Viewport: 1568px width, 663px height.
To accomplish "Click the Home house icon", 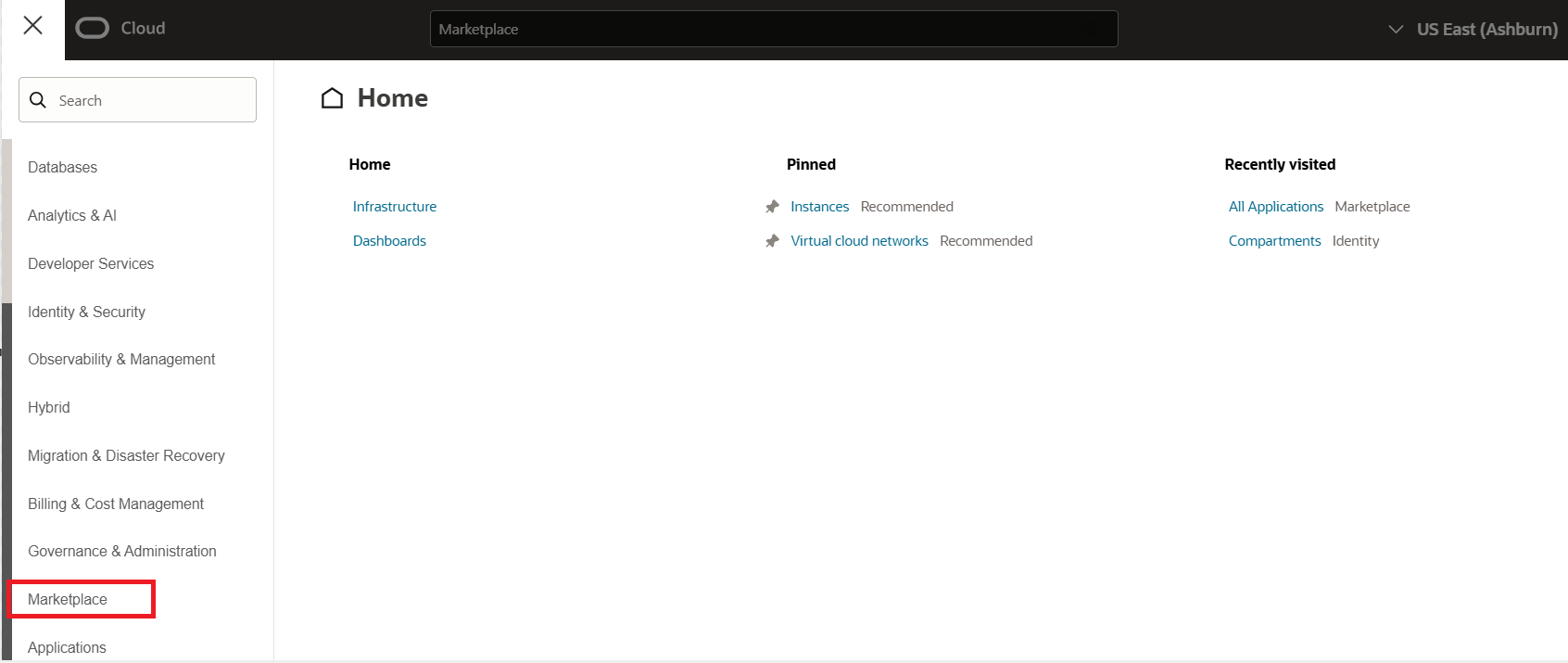I will (332, 98).
